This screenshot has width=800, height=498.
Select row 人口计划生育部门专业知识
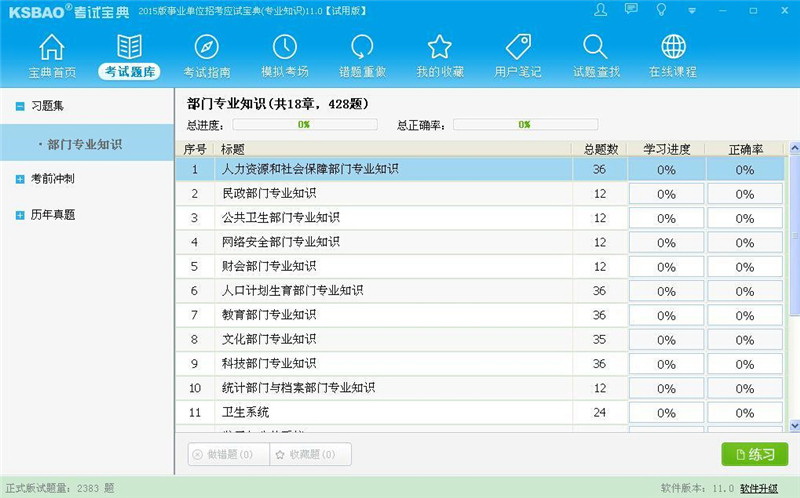480,291
